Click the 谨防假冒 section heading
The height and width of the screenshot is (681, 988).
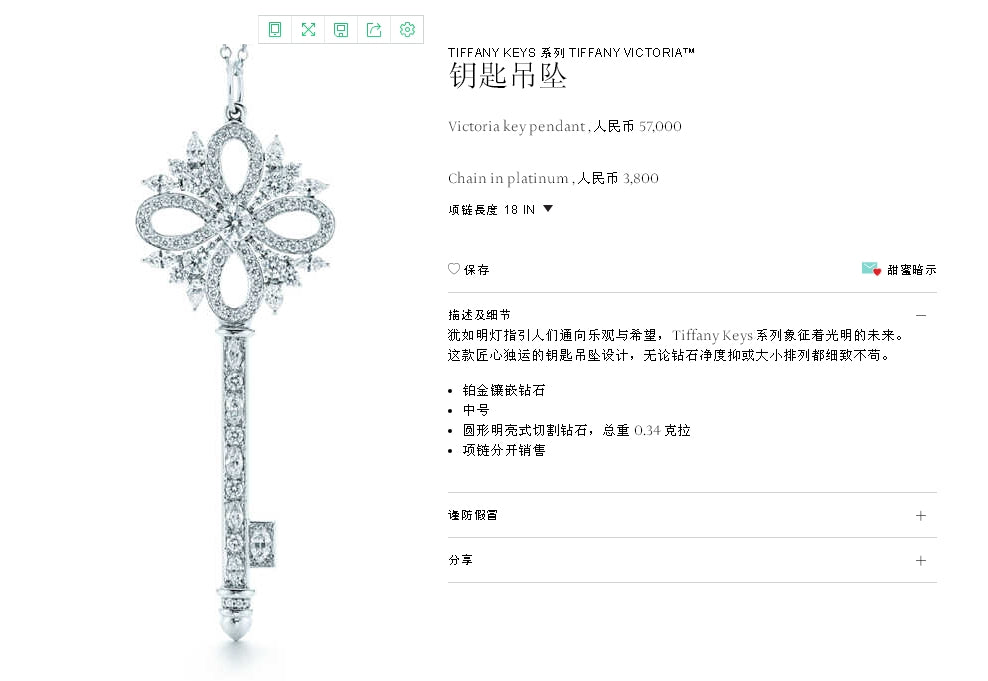(x=473, y=515)
